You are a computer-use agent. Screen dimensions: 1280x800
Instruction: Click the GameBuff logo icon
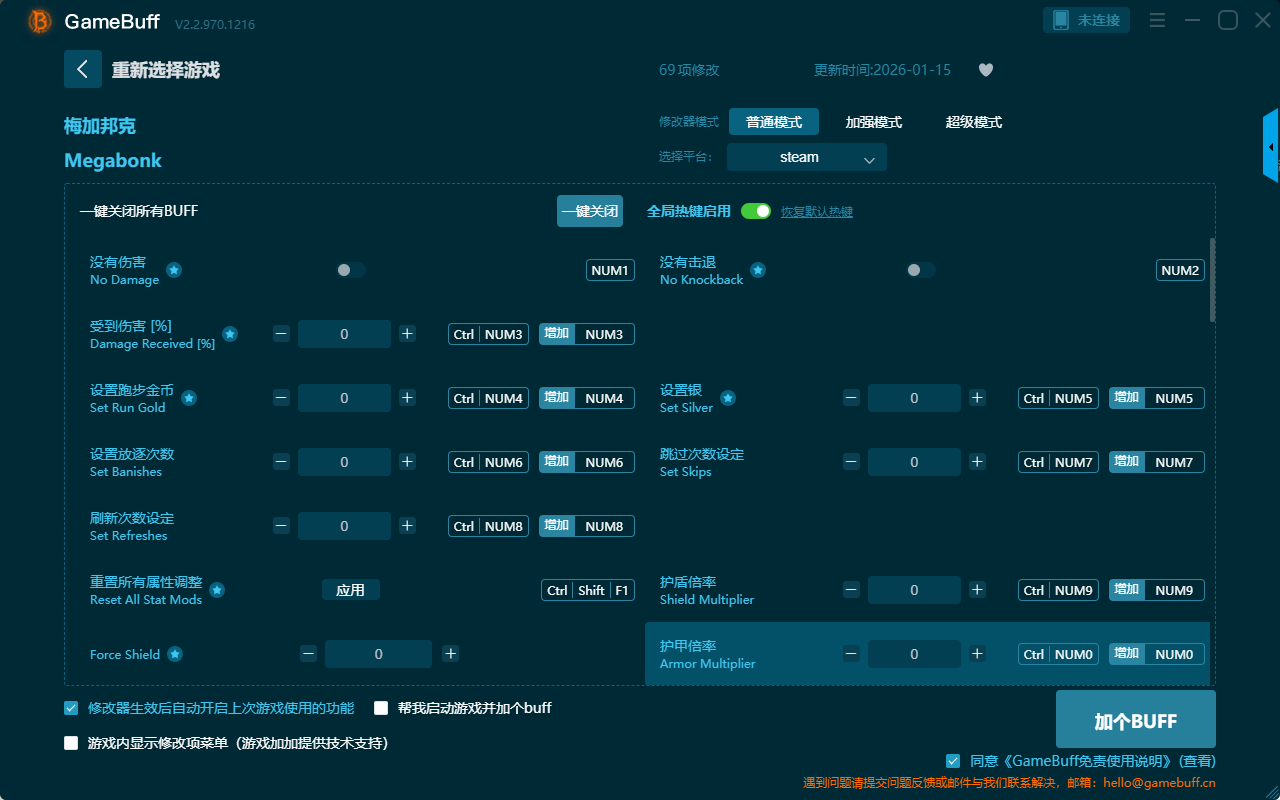point(40,21)
